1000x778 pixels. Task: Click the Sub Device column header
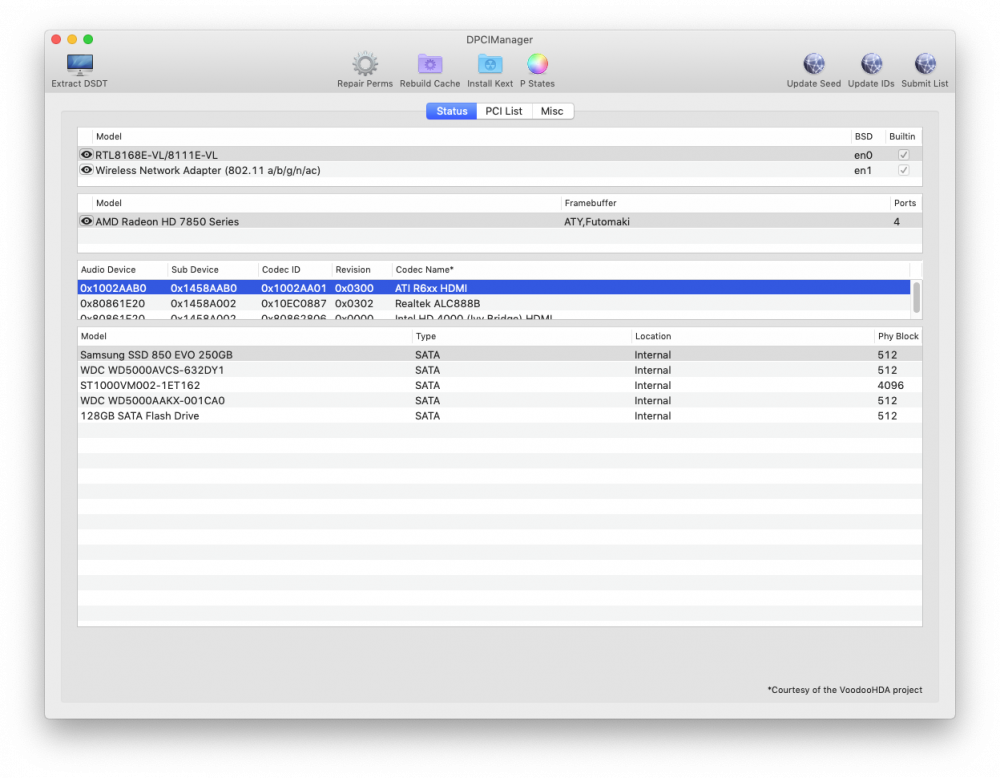(x=213, y=270)
